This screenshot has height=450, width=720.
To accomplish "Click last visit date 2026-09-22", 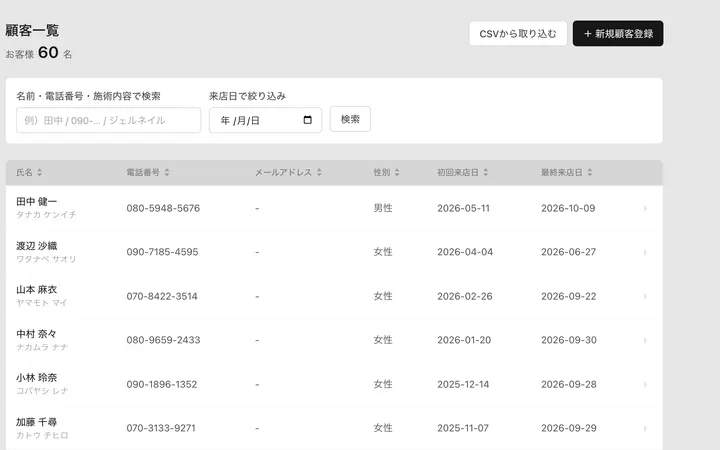I will click(568, 296).
